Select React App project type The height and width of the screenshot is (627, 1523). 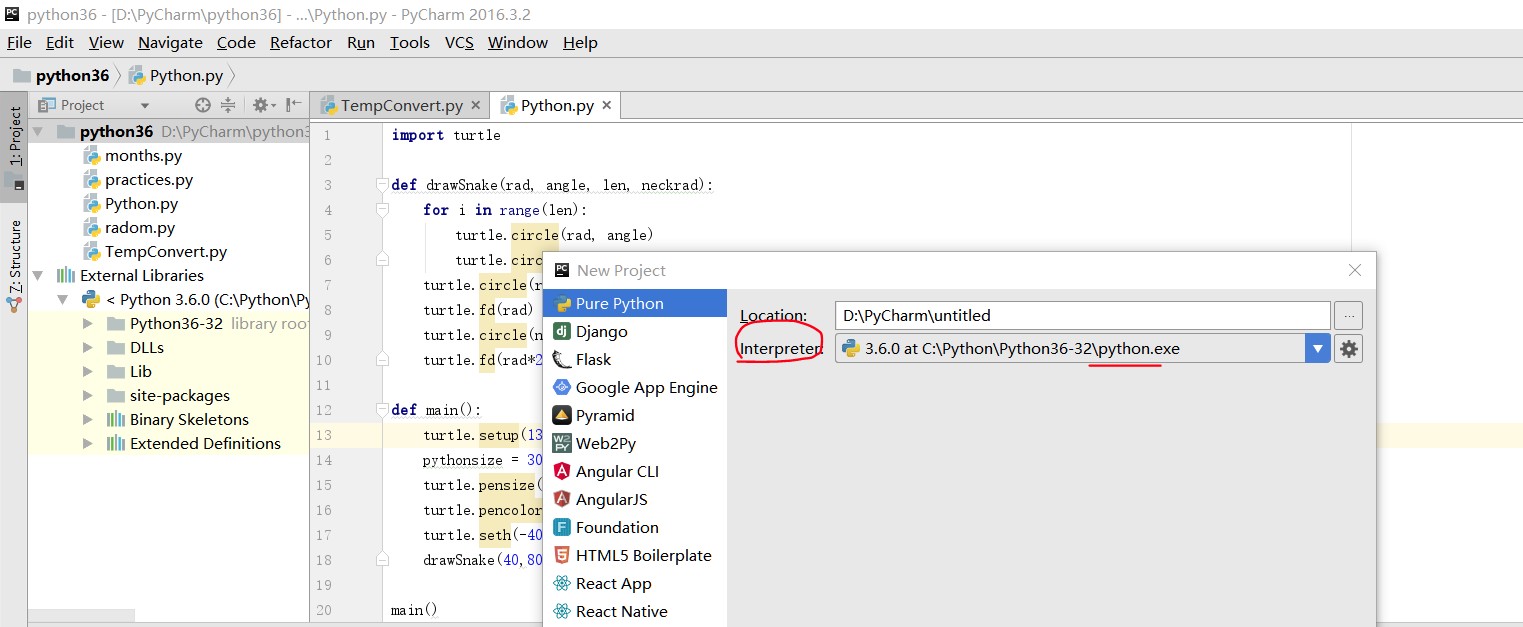pyautogui.click(x=635, y=583)
